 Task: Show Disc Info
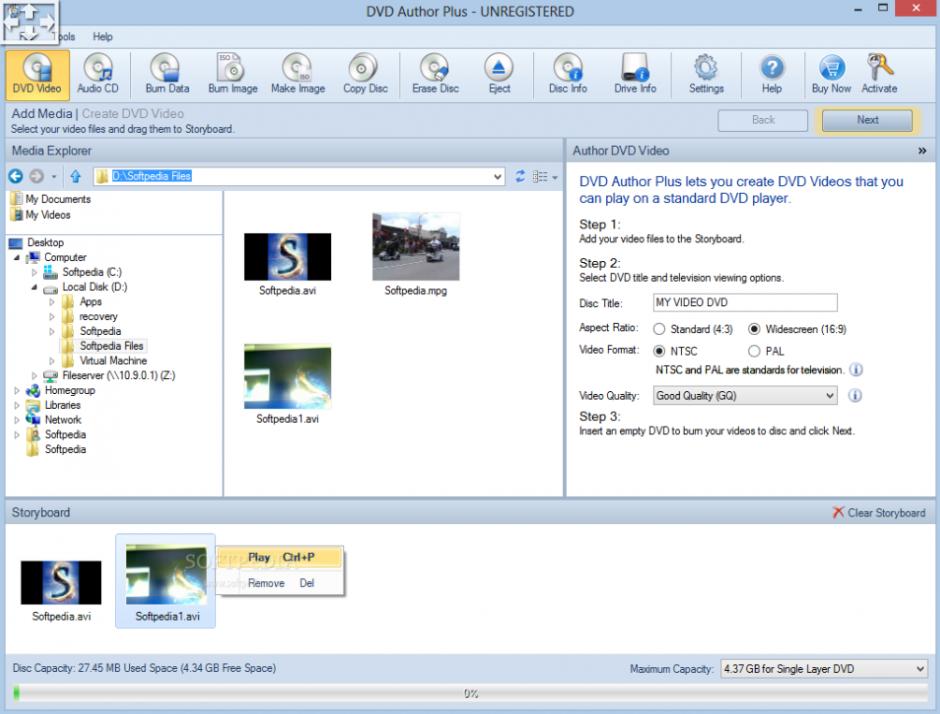568,74
